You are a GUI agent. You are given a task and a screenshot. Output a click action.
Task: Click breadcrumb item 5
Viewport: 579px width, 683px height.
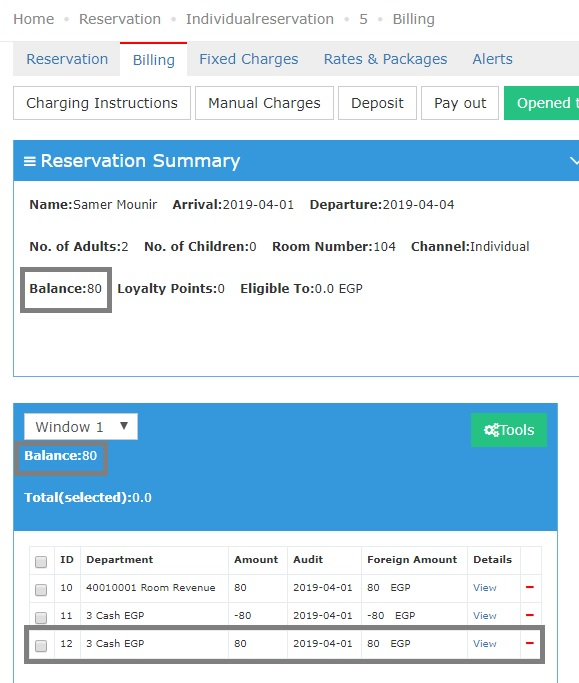[x=363, y=19]
